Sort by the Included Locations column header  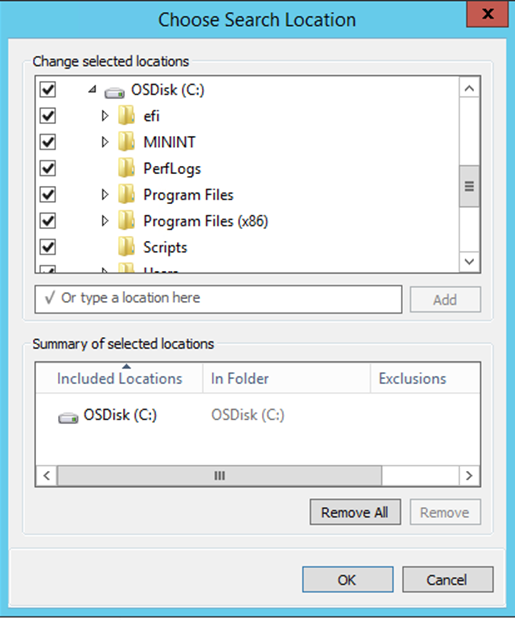click(x=119, y=378)
